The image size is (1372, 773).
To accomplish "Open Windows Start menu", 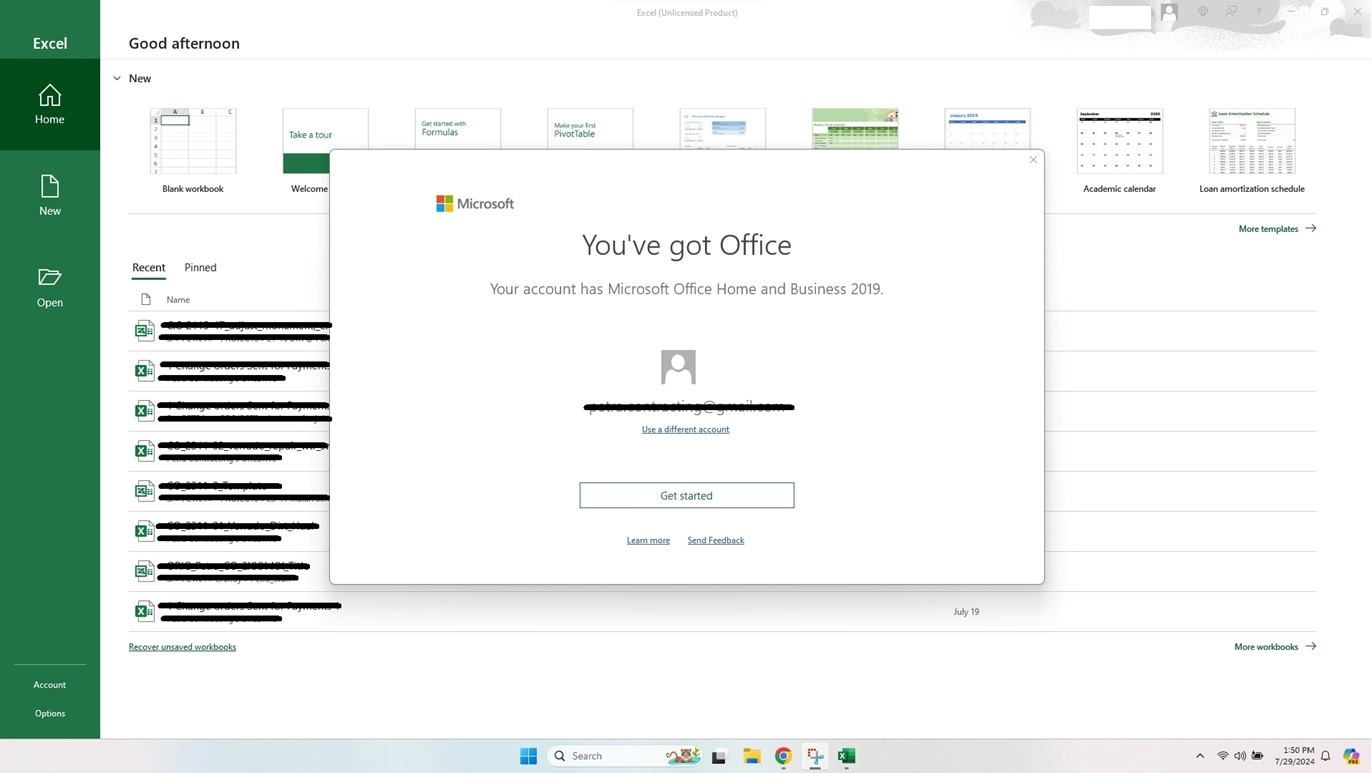I will tap(528, 756).
